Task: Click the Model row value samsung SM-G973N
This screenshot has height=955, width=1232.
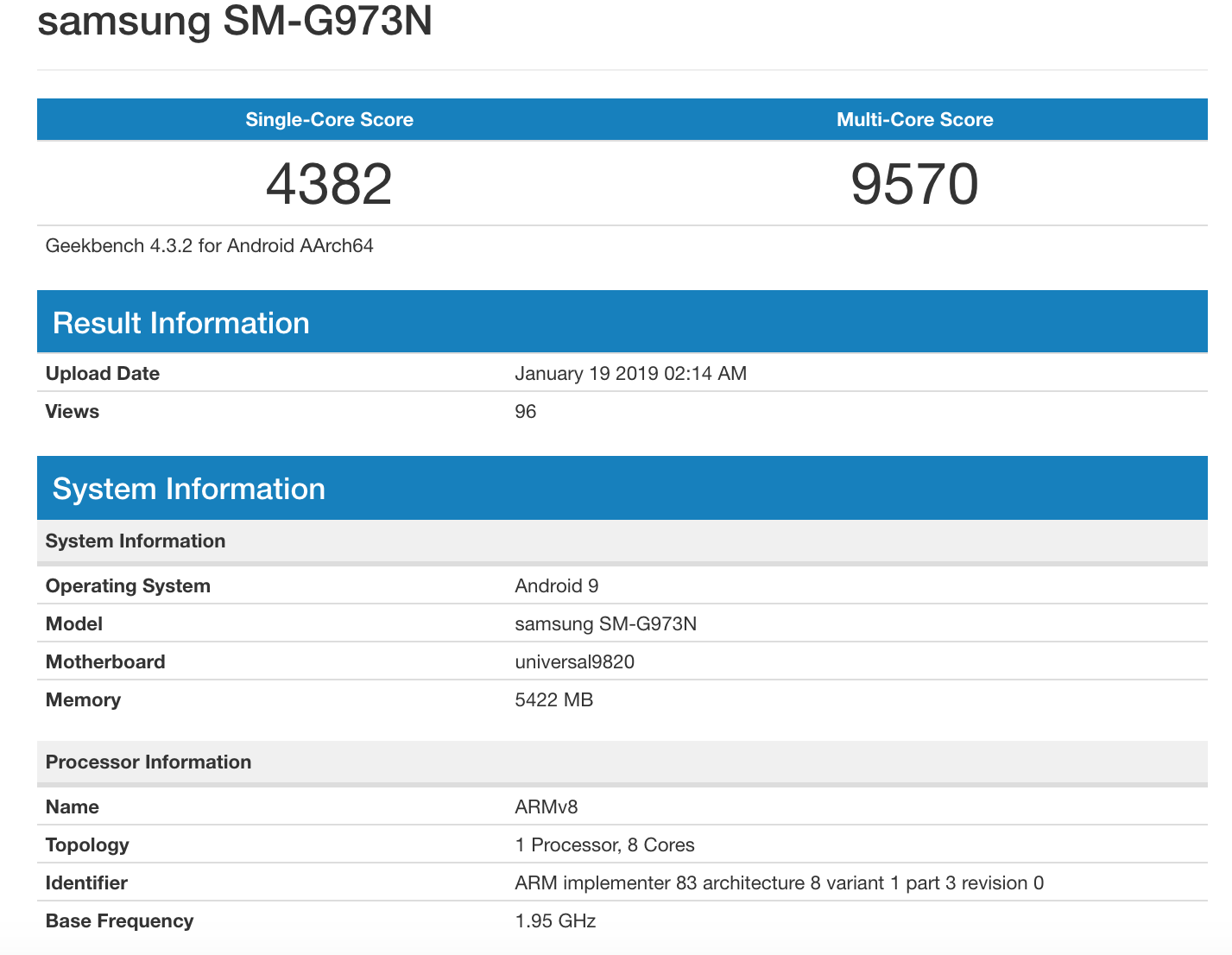Action: coord(605,624)
